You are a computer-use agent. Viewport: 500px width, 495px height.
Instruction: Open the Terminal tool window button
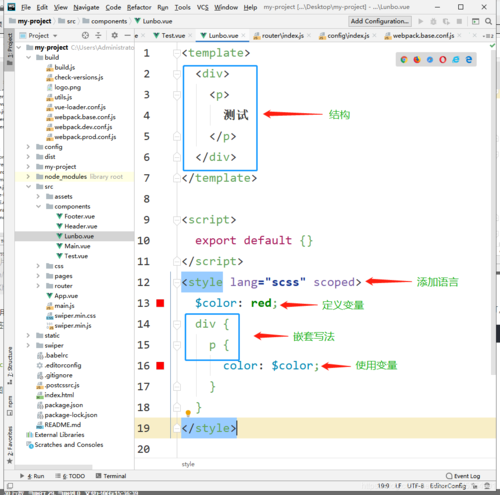(x=111, y=476)
